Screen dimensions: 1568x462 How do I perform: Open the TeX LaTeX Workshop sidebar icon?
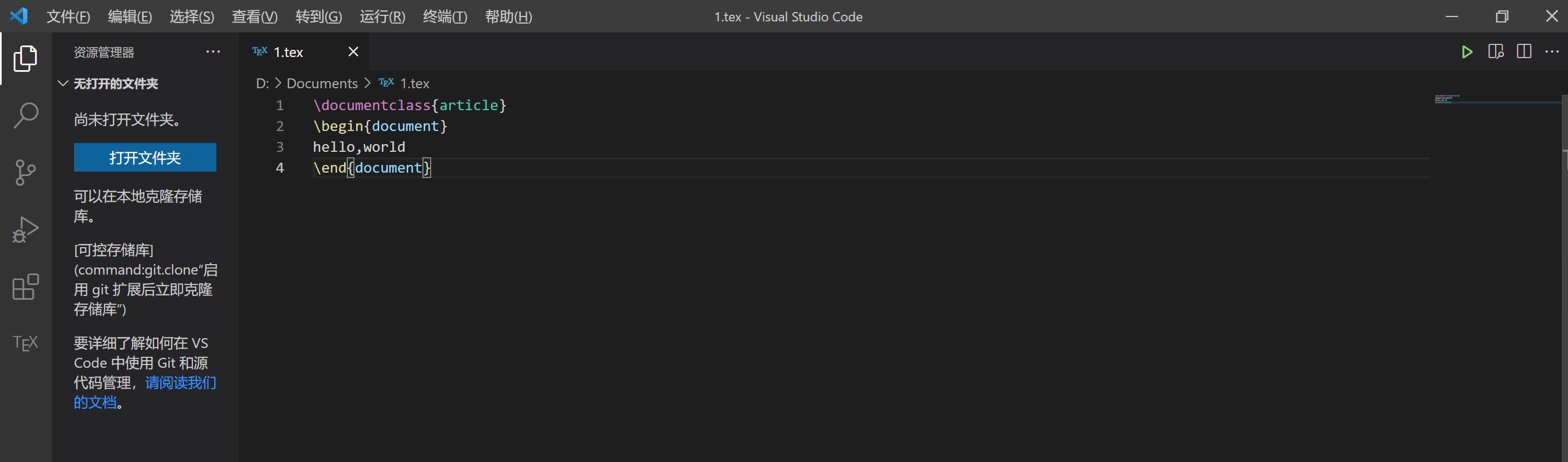pos(26,343)
